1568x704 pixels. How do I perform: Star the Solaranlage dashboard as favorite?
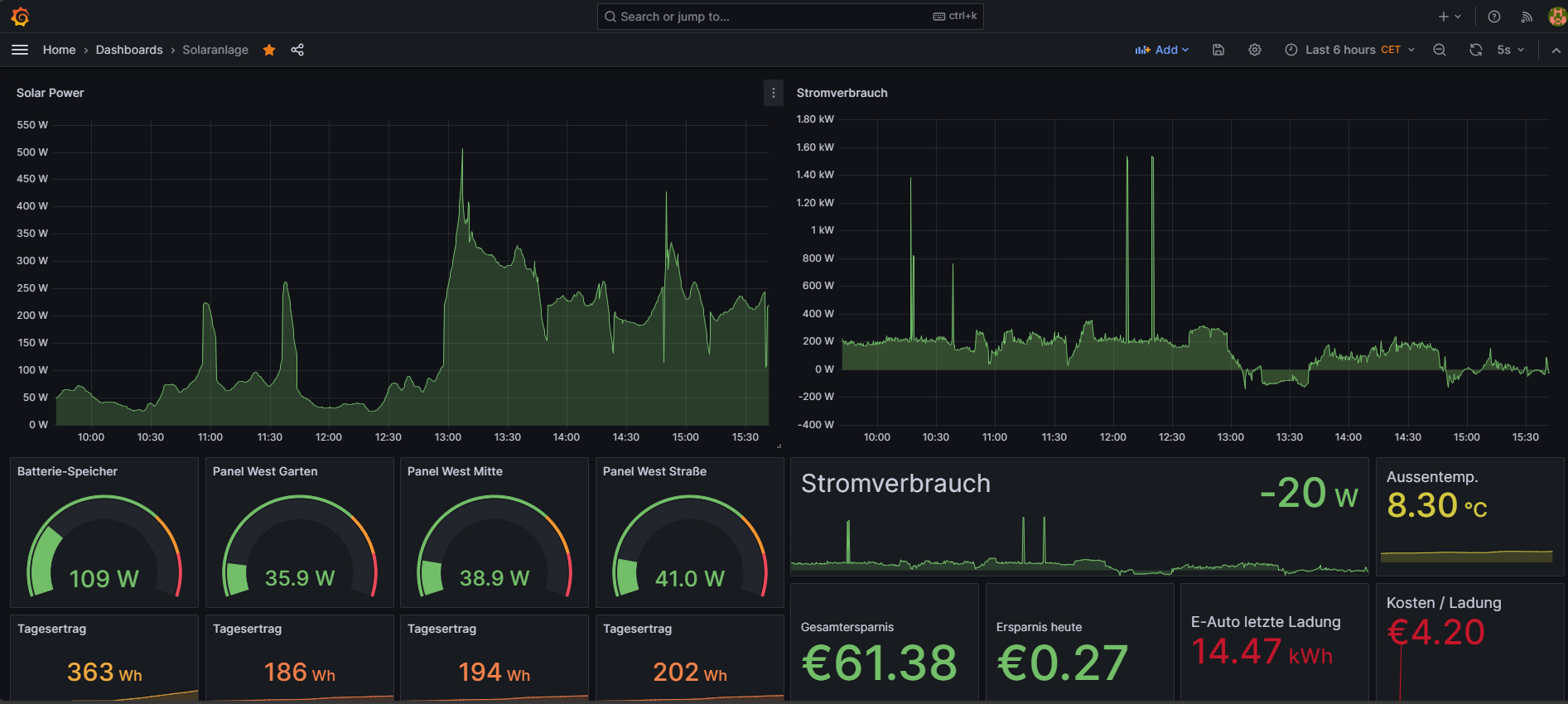(269, 50)
